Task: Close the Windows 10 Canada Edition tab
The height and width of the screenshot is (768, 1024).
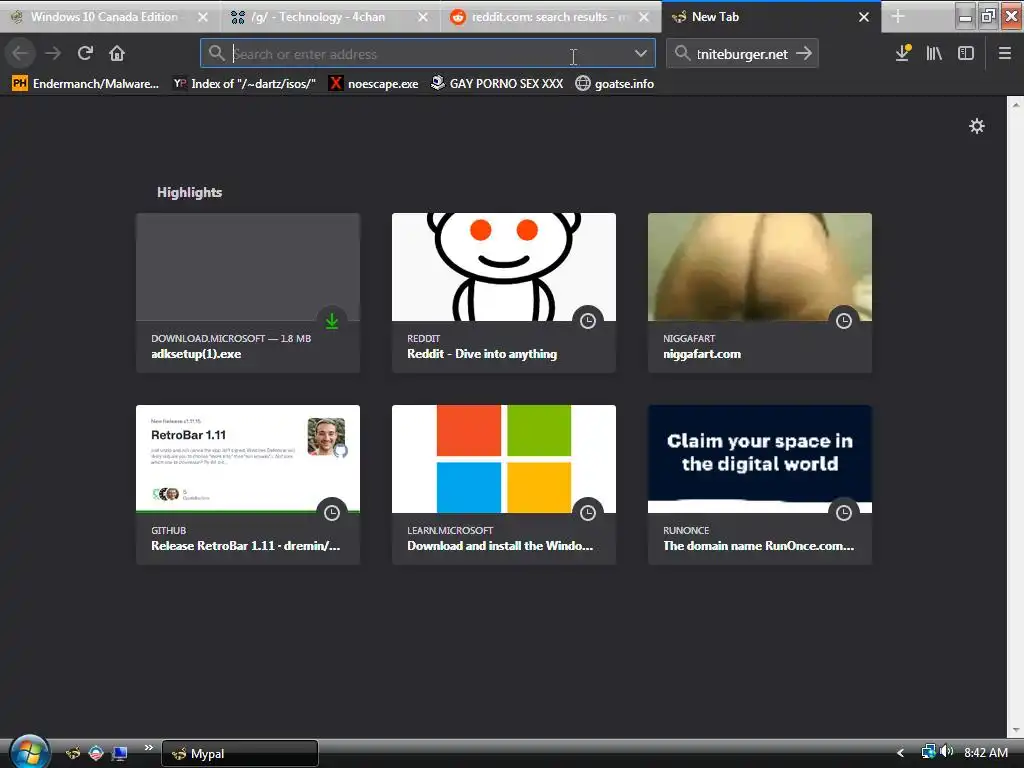Action: point(203,17)
